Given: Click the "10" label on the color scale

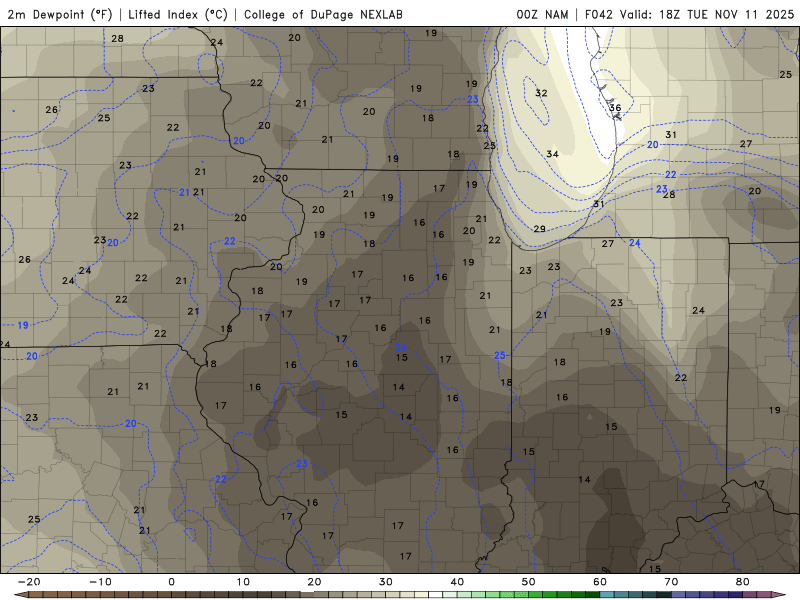Looking at the screenshot, I should 243,582.
